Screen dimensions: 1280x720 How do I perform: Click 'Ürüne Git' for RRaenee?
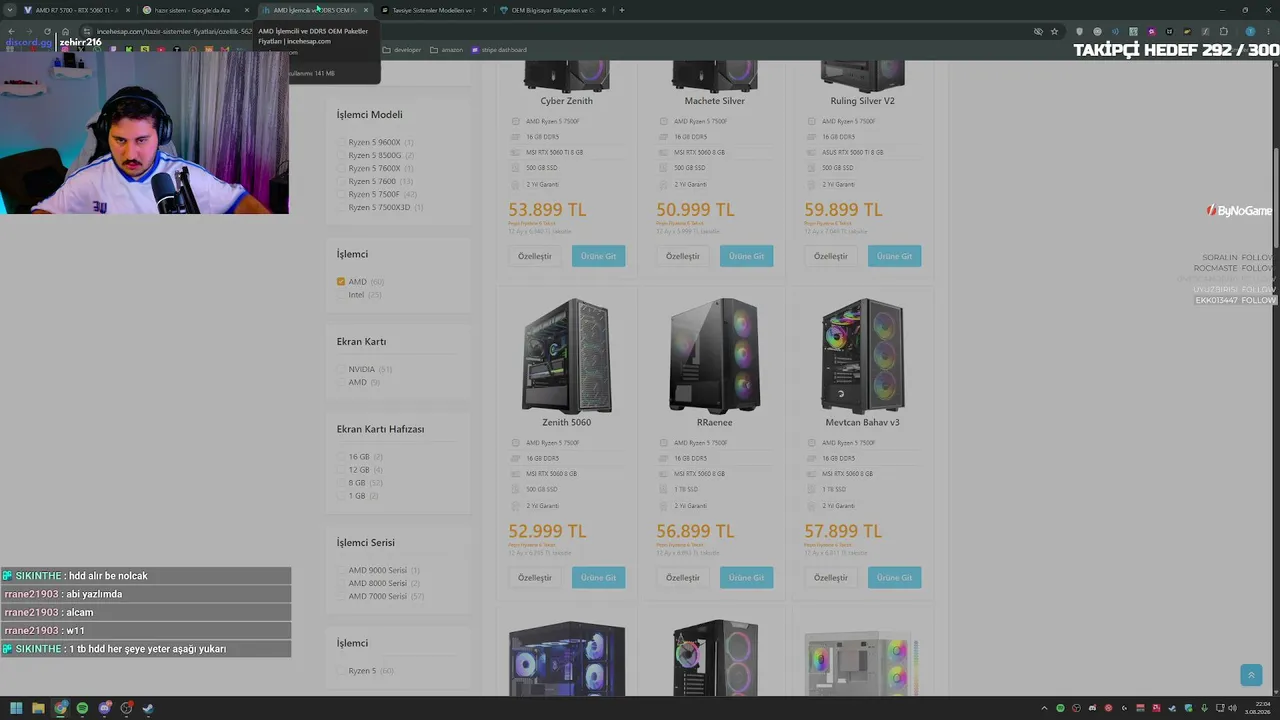coord(747,577)
